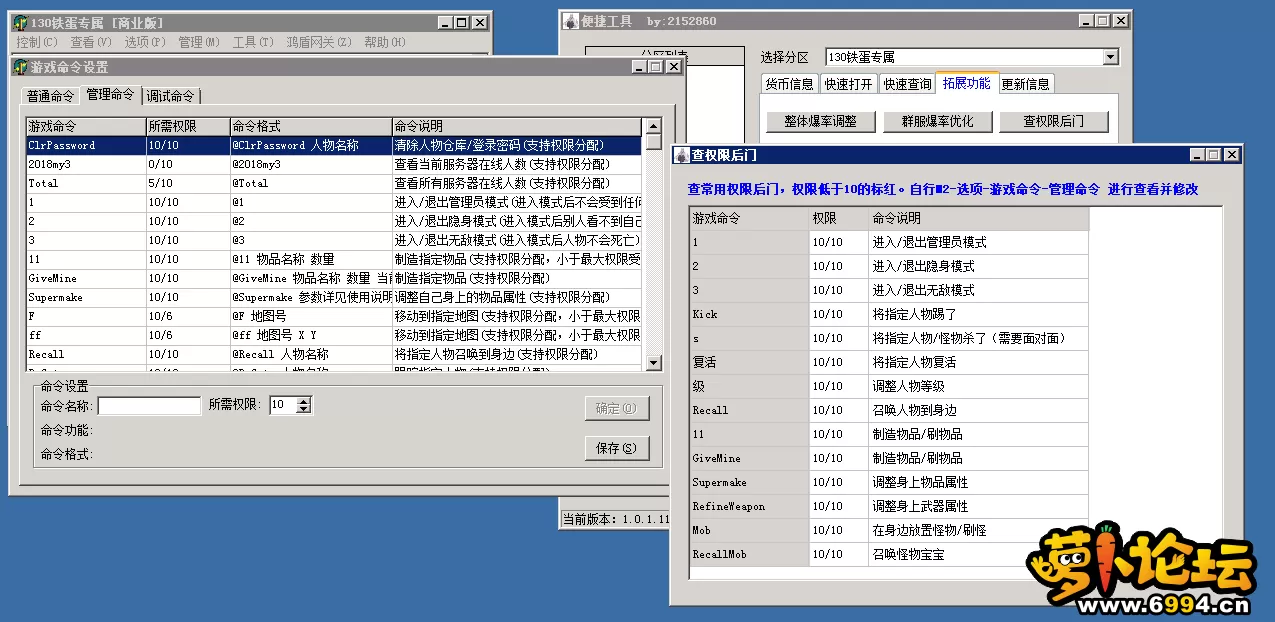Open the 选项(P) menu
Screen dimensions: 1275x622
[145, 42]
